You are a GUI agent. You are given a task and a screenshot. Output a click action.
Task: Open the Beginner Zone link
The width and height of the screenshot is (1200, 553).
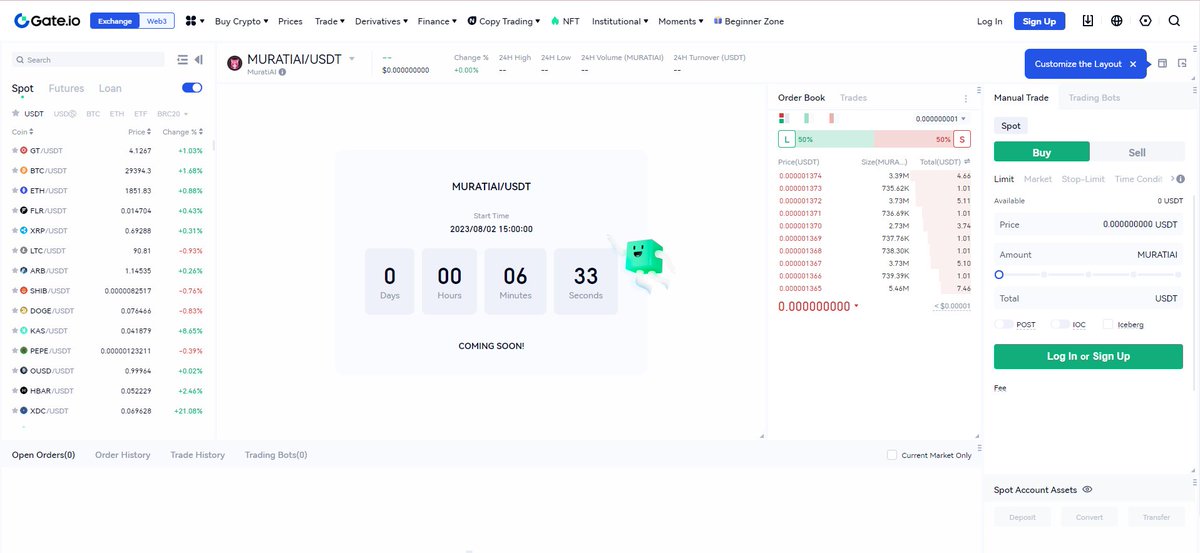coord(748,21)
